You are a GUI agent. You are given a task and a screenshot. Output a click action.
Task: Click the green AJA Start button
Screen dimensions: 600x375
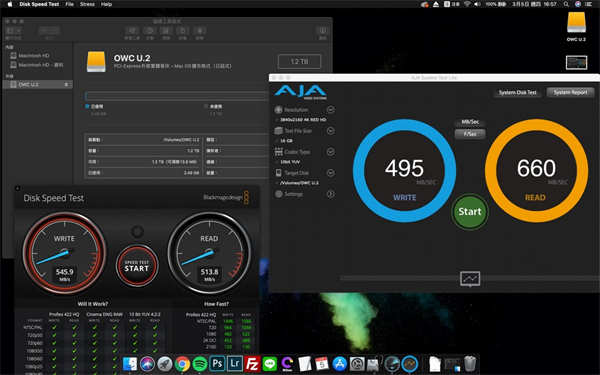tap(470, 212)
